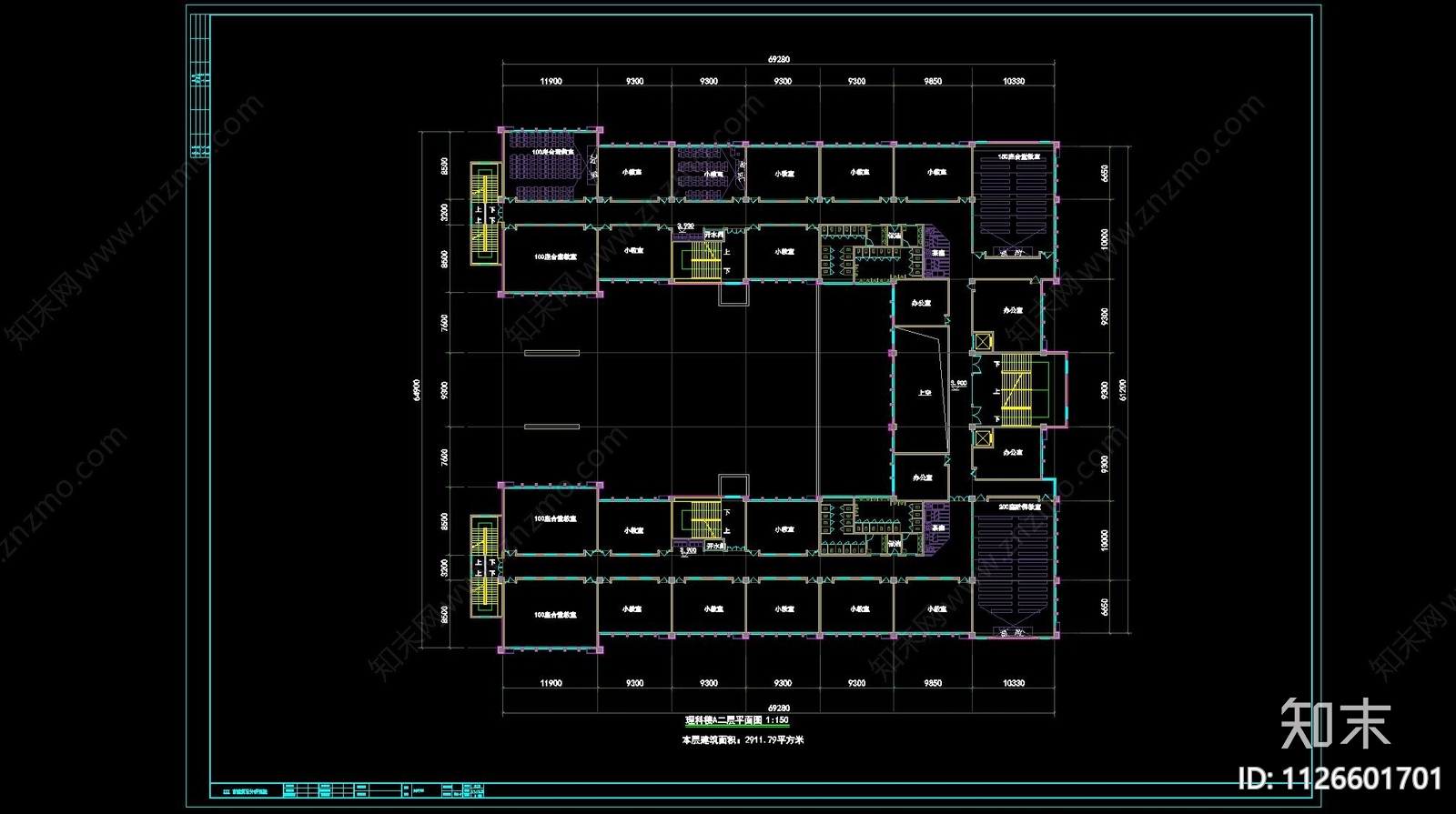Select the 61200 overall dimension on the right
Image resolution: width=1456 pixels, height=814 pixels.
pyautogui.click(x=1122, y=390)
